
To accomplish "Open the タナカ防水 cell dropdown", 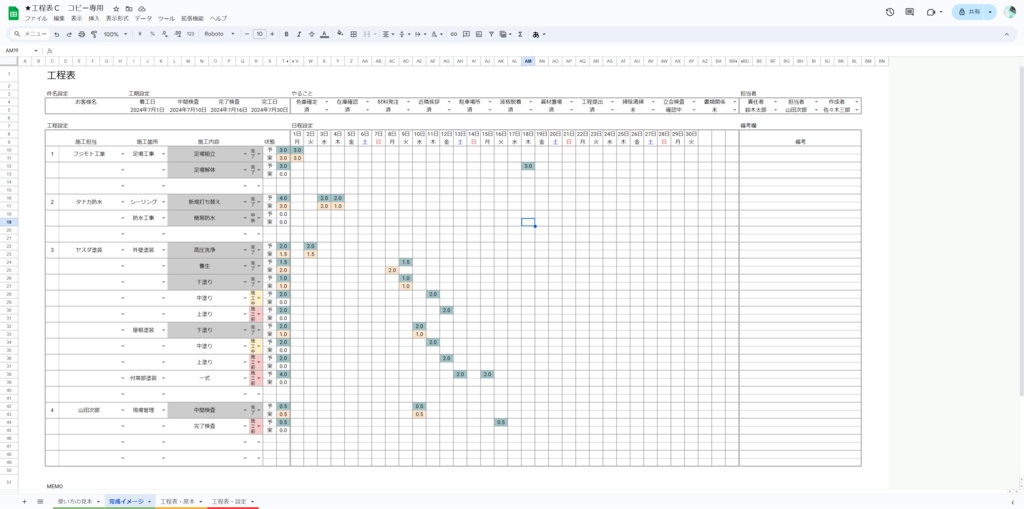I will tap(122, 202).
